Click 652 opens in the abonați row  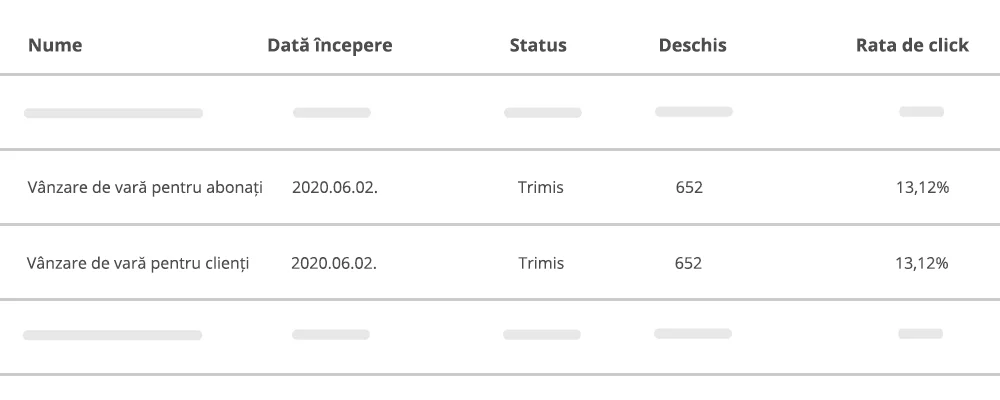pyautogui.click(x=689, y=188)
